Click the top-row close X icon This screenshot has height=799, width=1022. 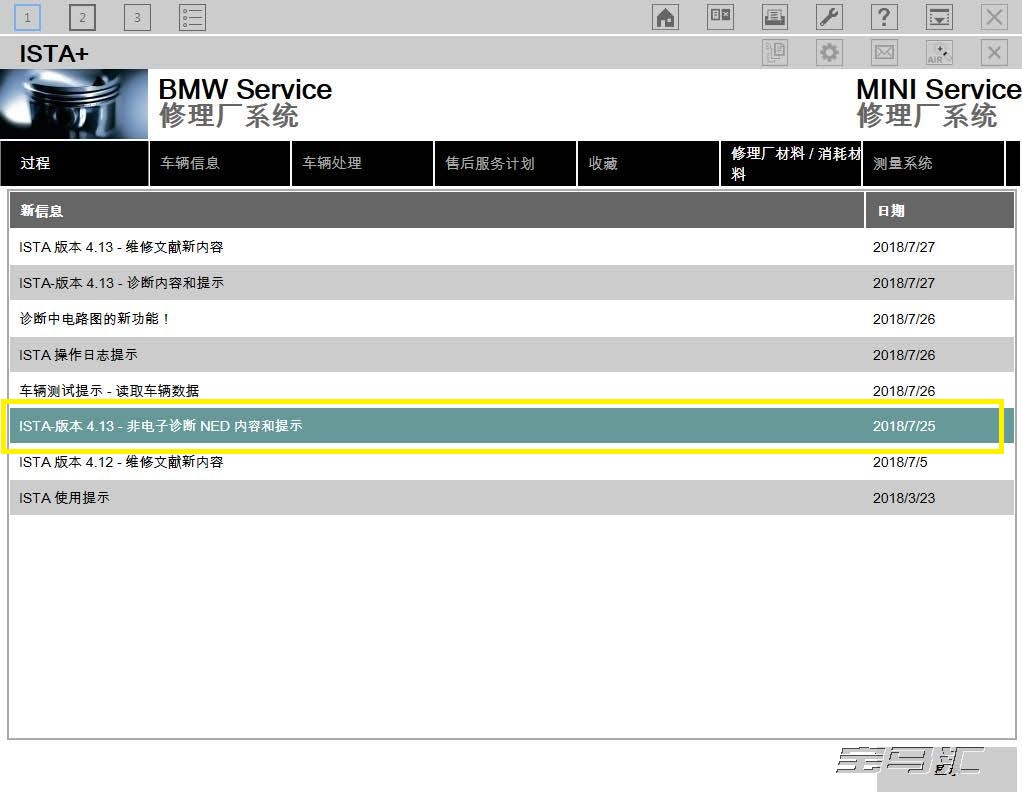994,17
